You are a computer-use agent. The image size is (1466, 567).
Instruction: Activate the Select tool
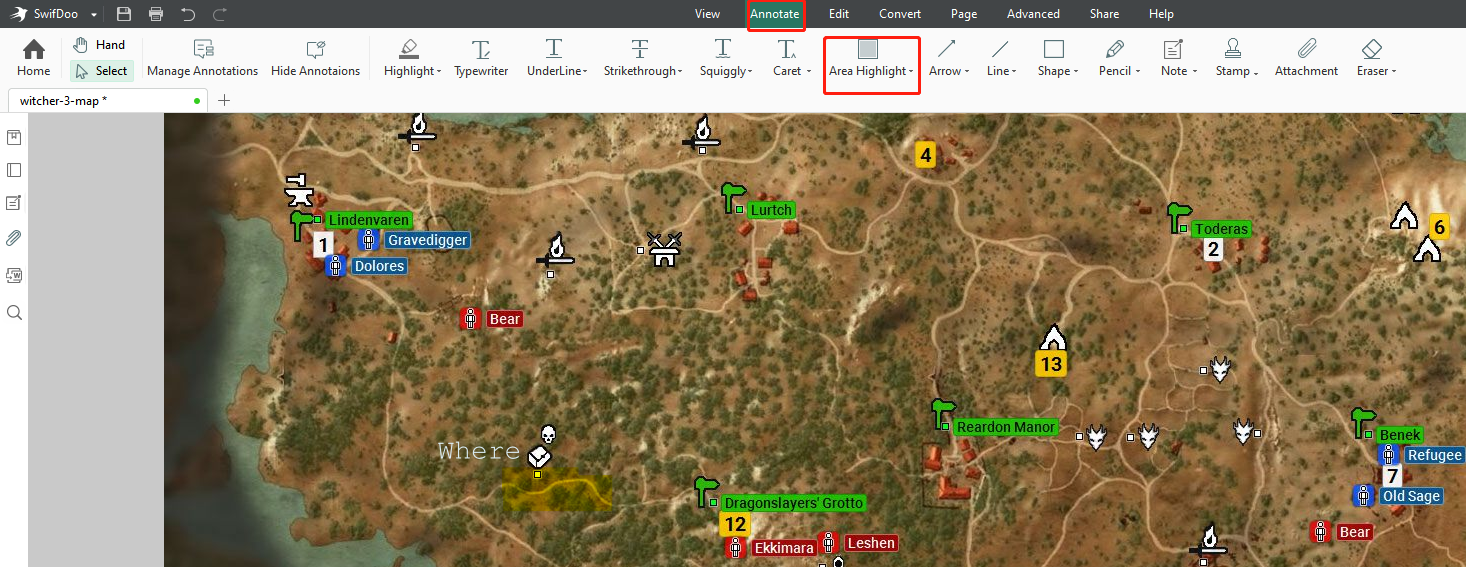(100, 71)
